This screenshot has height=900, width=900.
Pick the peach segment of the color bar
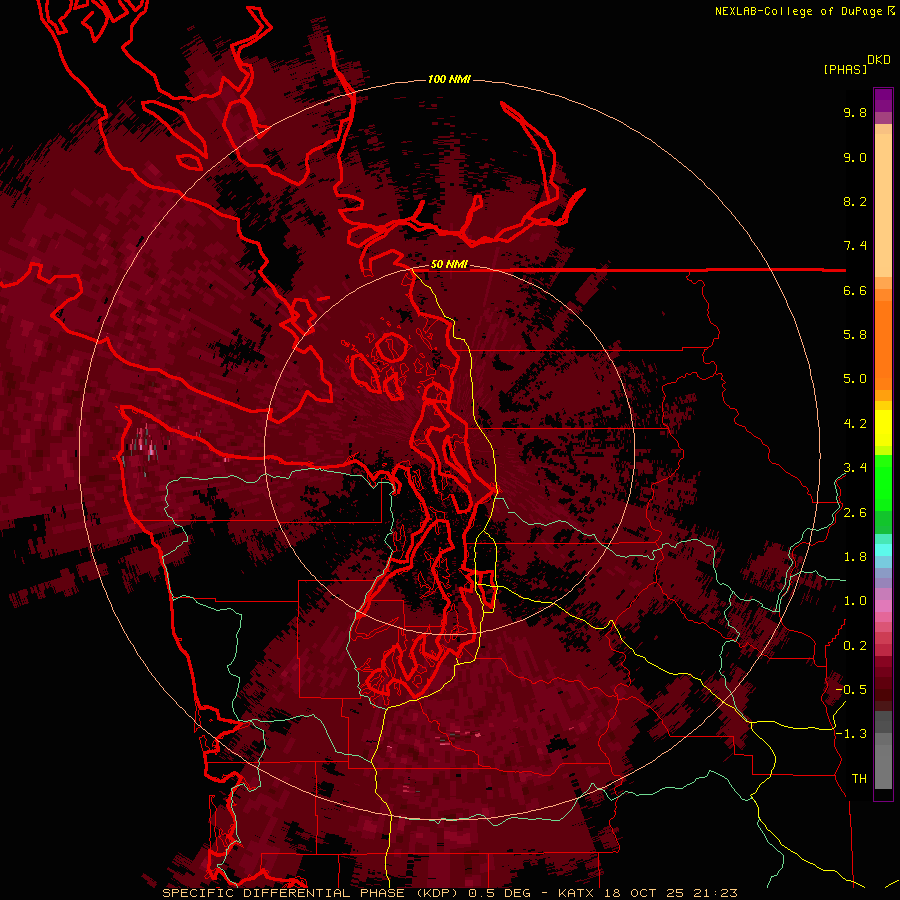(x=883, y=205)
